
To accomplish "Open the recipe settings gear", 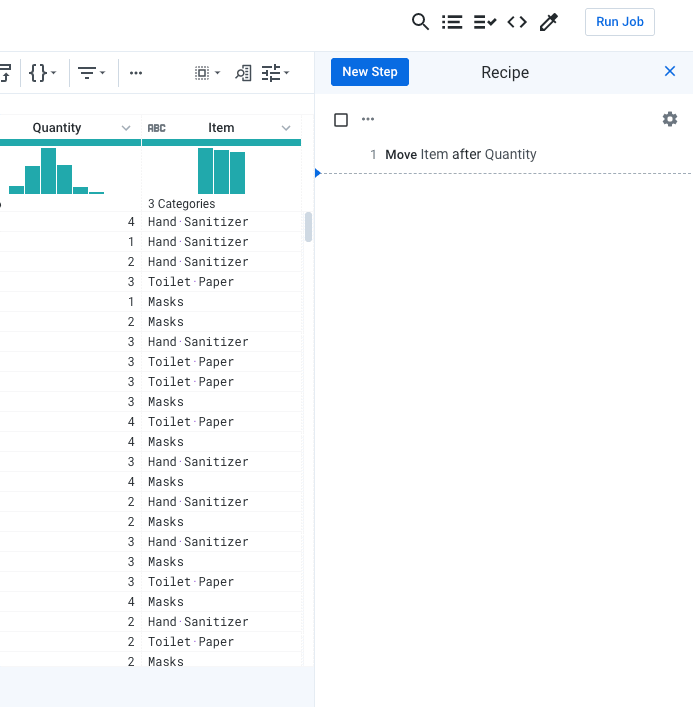I will point(670,119).
